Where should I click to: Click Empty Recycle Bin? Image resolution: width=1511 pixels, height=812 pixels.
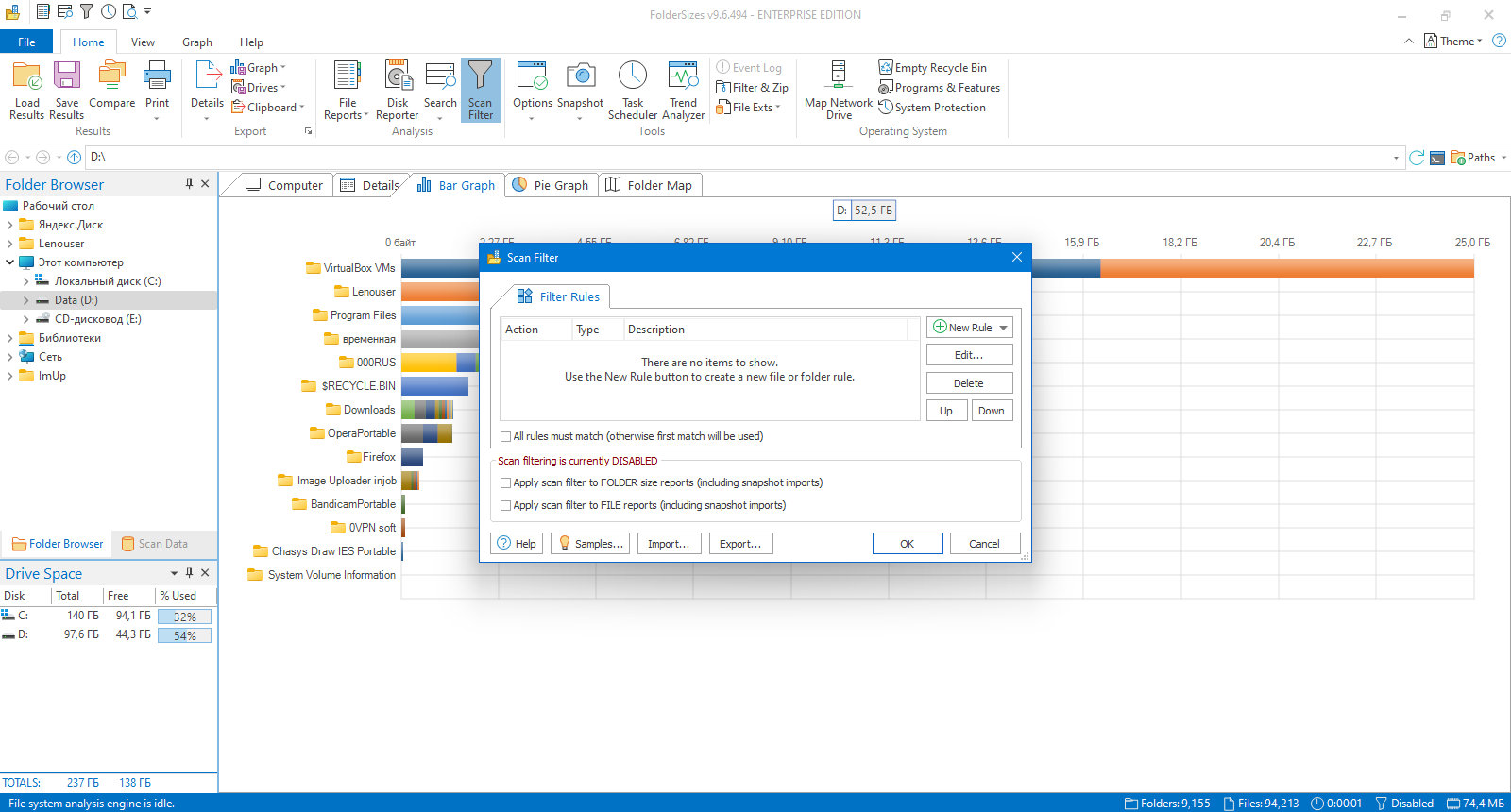point(932,68)
